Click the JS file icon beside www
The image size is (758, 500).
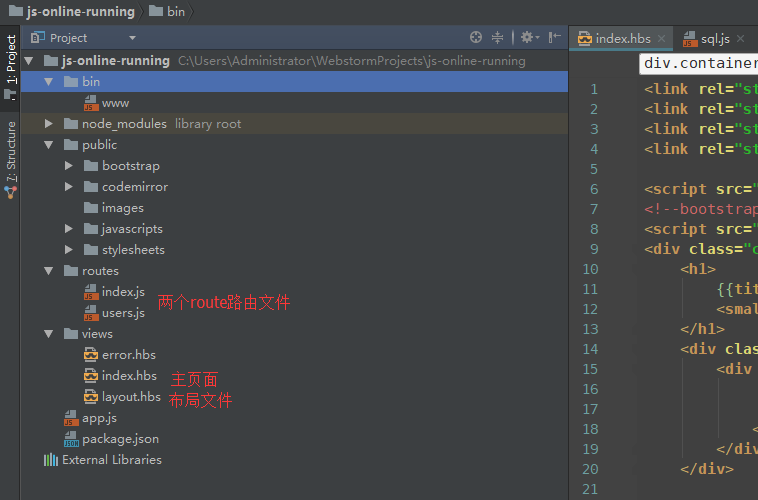click(x=91, y=103)
